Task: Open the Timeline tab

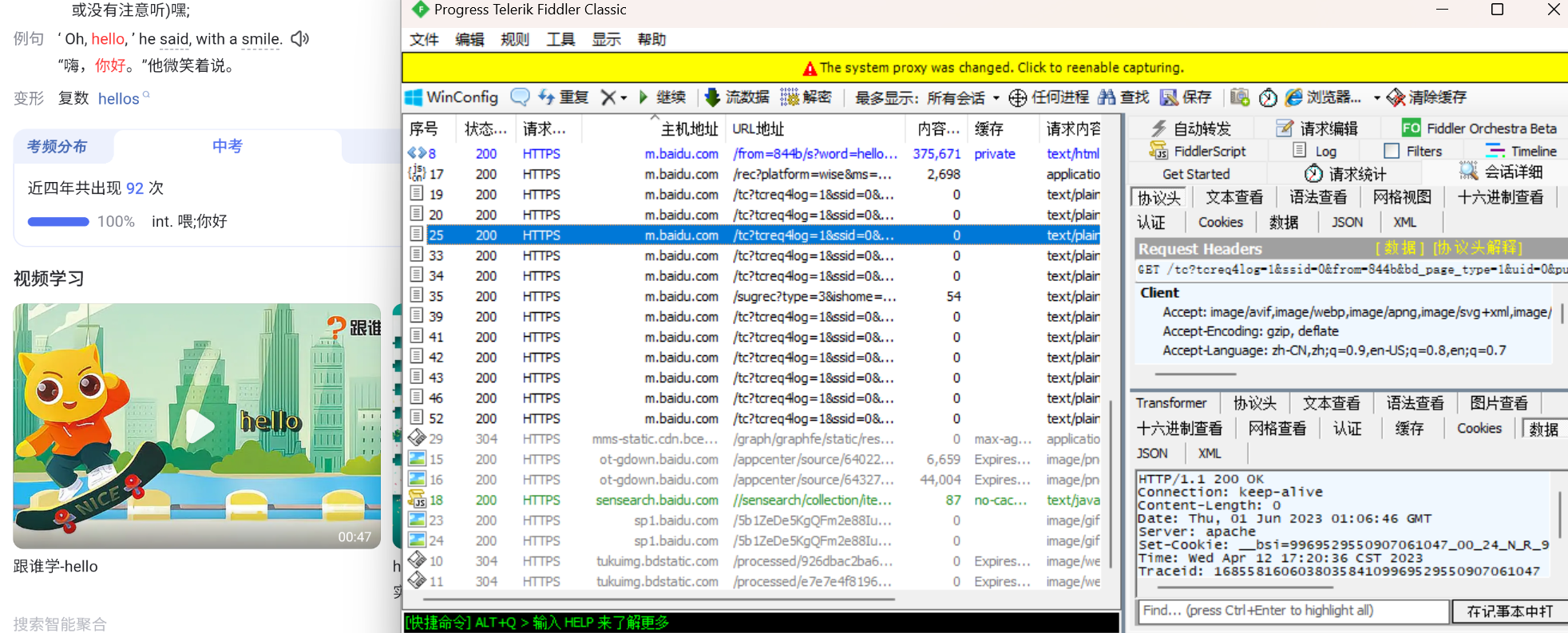Action: point(1521,151)
